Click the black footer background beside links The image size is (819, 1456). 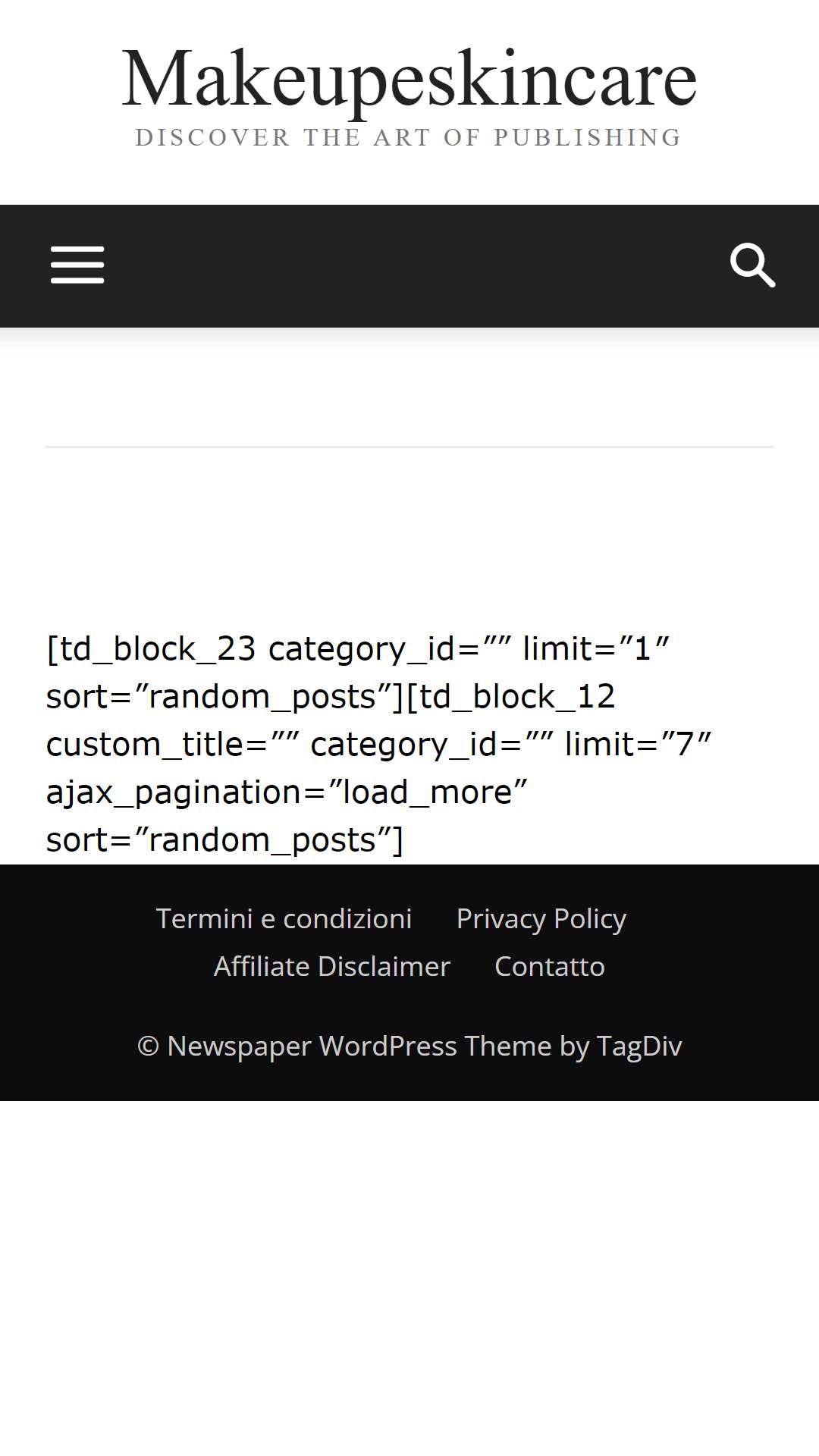[76, 940]
